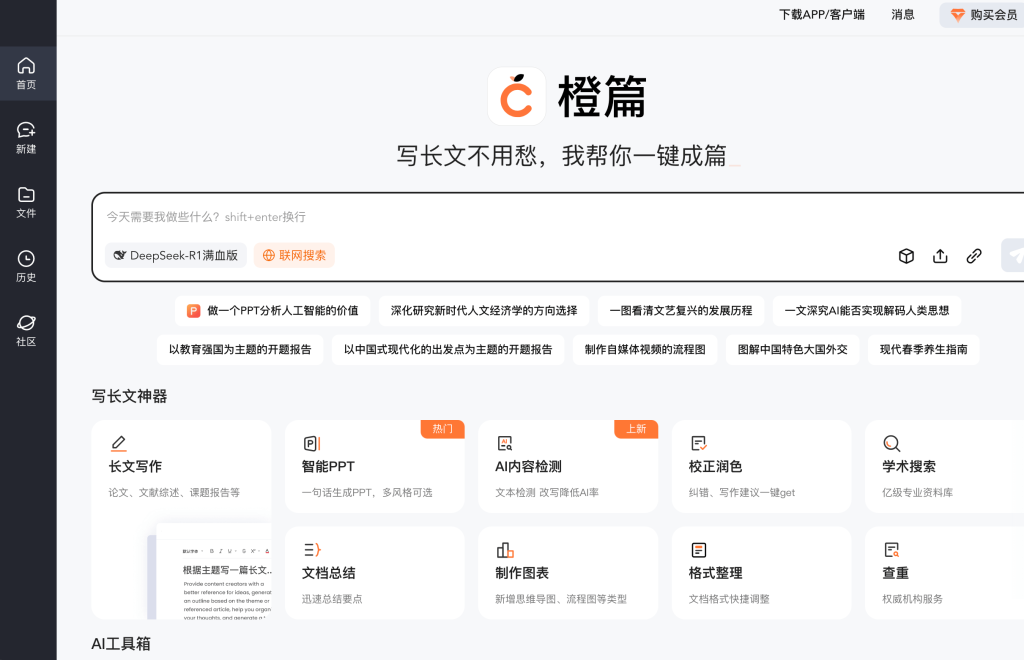
Task: Click the cube icon in the input box
Action: (906, 256)
